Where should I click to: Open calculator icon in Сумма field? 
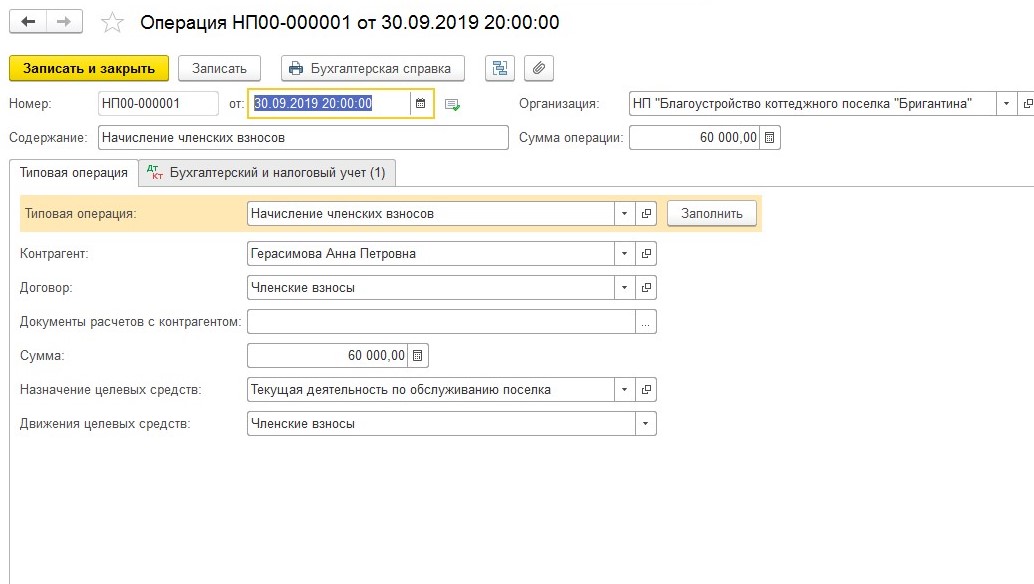[418, 356]
